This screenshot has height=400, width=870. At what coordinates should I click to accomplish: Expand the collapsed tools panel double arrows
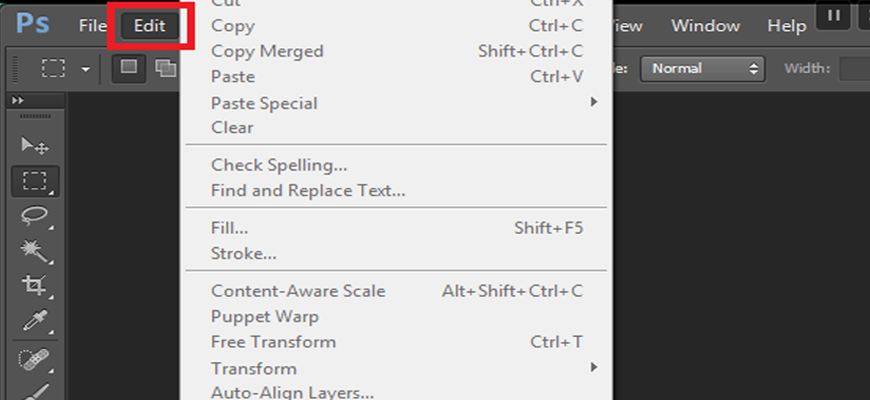click(18, 100)
